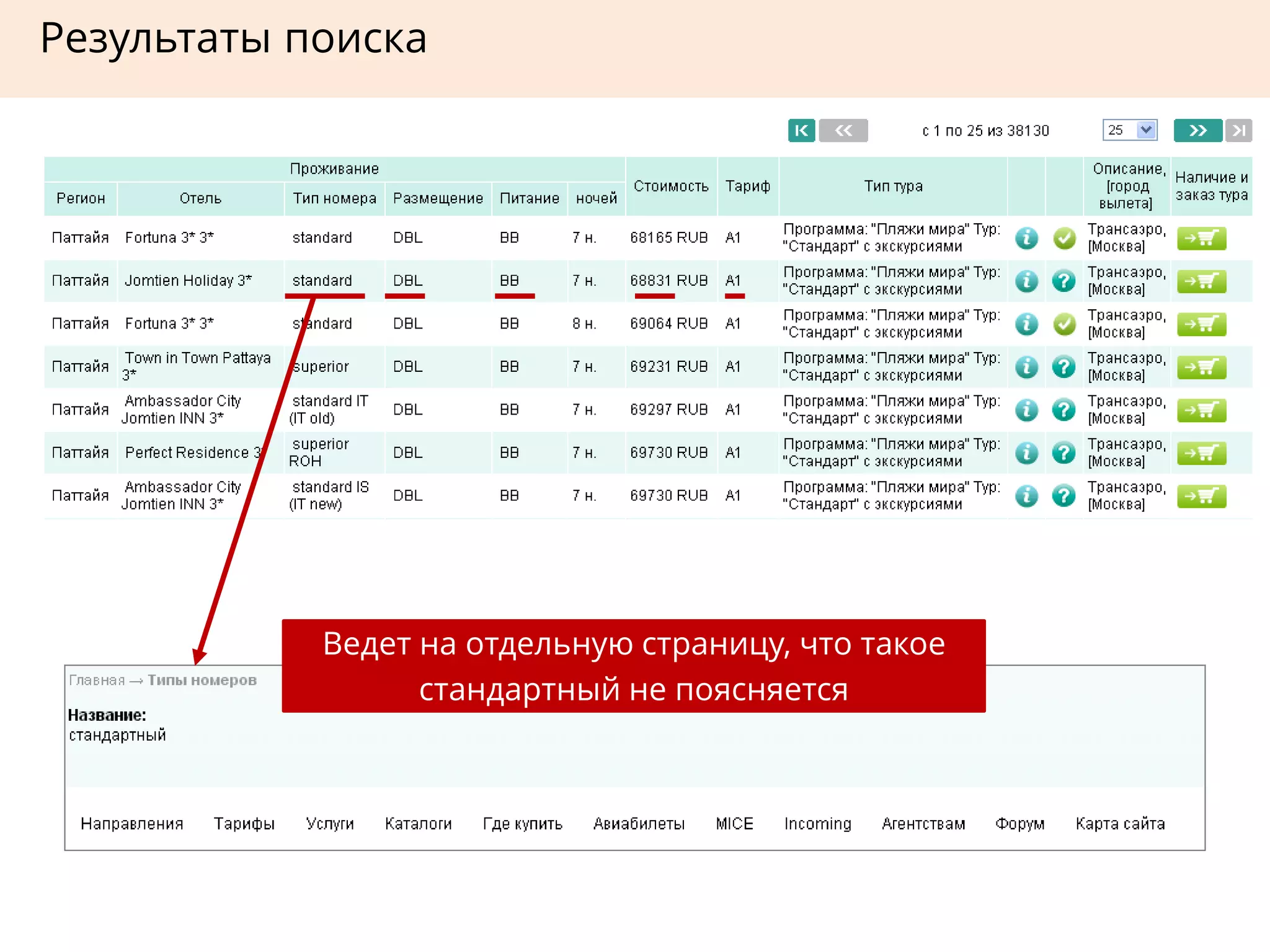The width and height of the screenshot is (1270, 952).
Task: Order tour via cart for standard IT (IT old)
Action: coord(1201,410)
